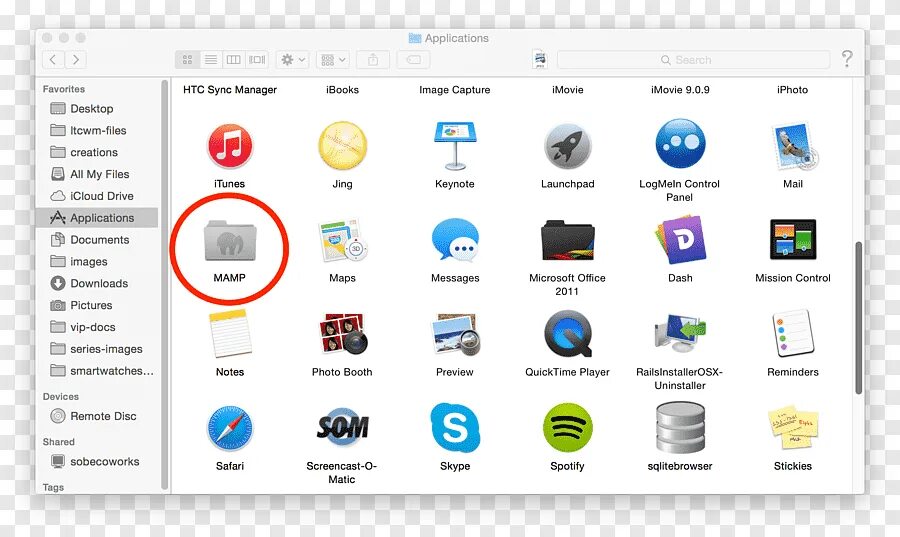
Task: Open the Dash app icon
Action: point(680,239)
